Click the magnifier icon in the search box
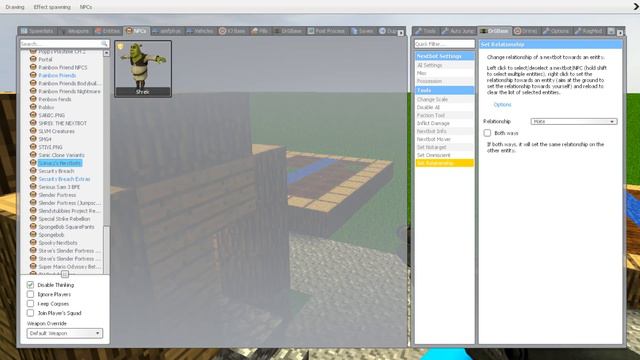The width and height of the screenshot is (640, 360). click(x=104, y=43)
